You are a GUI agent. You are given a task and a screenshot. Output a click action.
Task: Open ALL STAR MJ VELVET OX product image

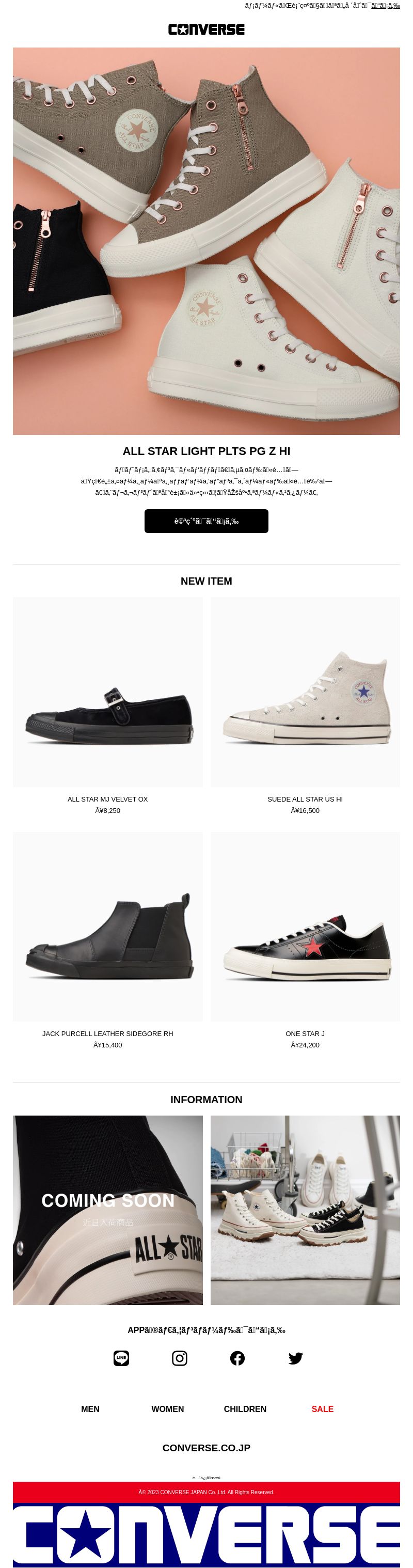click(108, 692)
